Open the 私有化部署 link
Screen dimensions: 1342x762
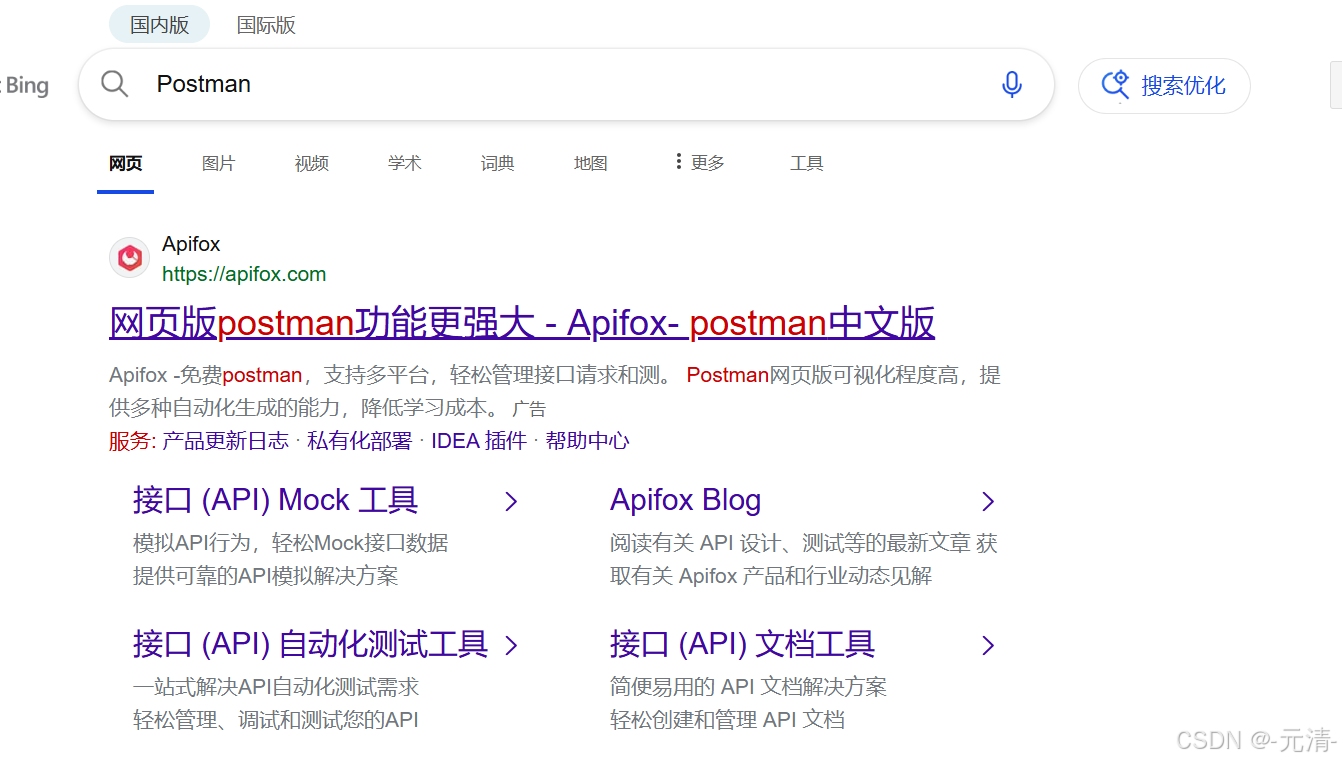359,441
